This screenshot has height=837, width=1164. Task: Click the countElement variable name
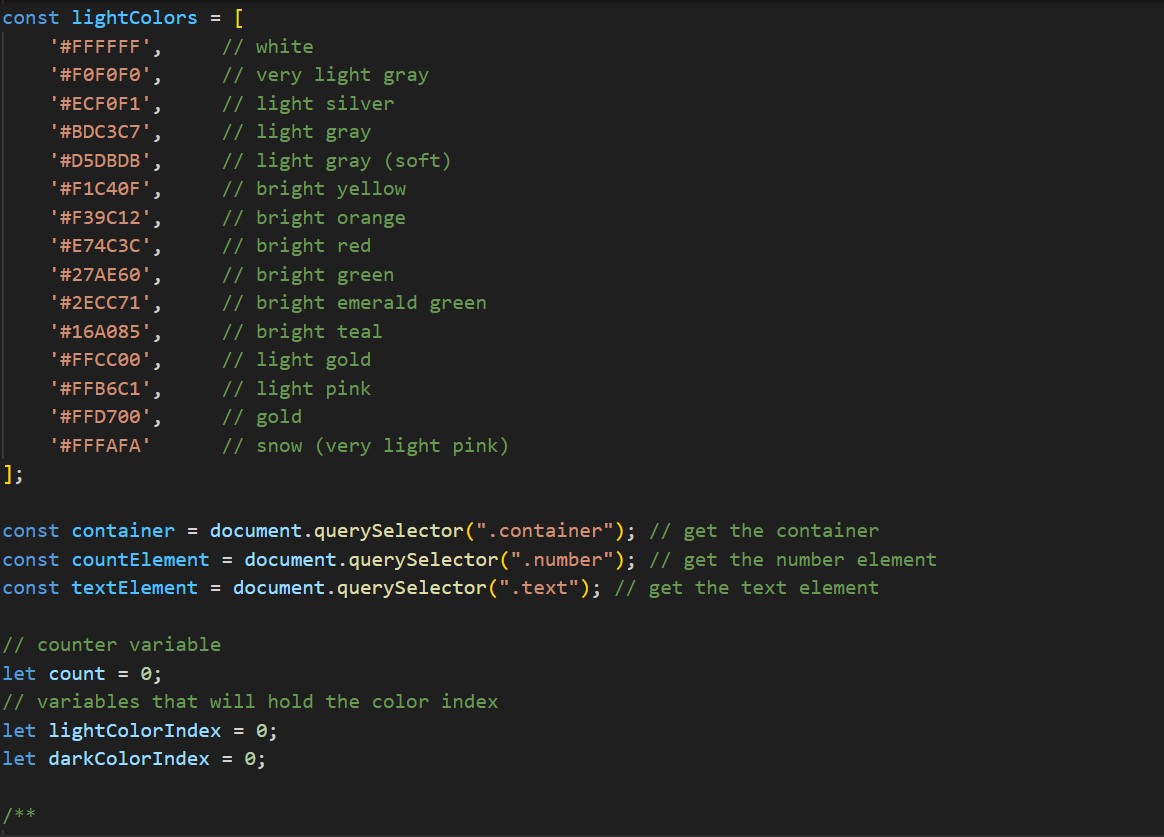tap(140, 560)
